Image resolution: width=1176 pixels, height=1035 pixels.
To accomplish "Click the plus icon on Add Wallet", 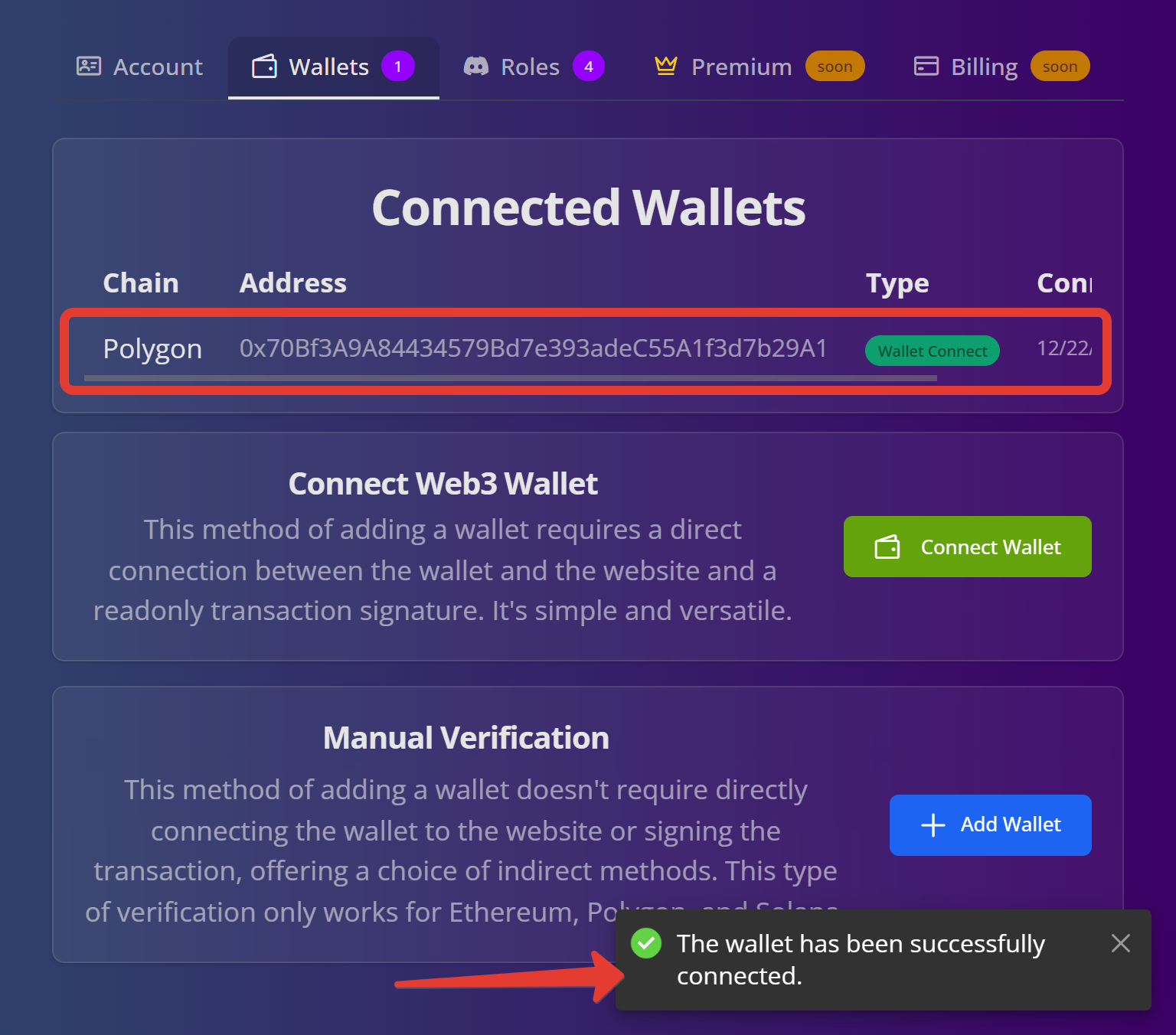I will coord(933,824).
